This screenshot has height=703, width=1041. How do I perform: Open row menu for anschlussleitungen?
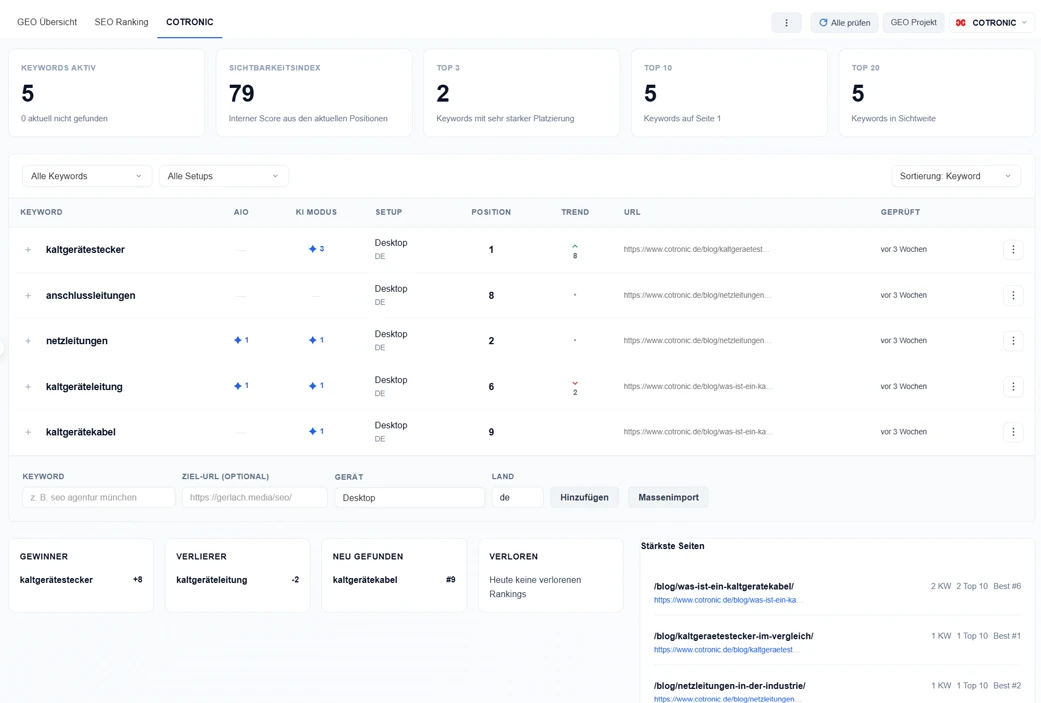[1013, 295]
